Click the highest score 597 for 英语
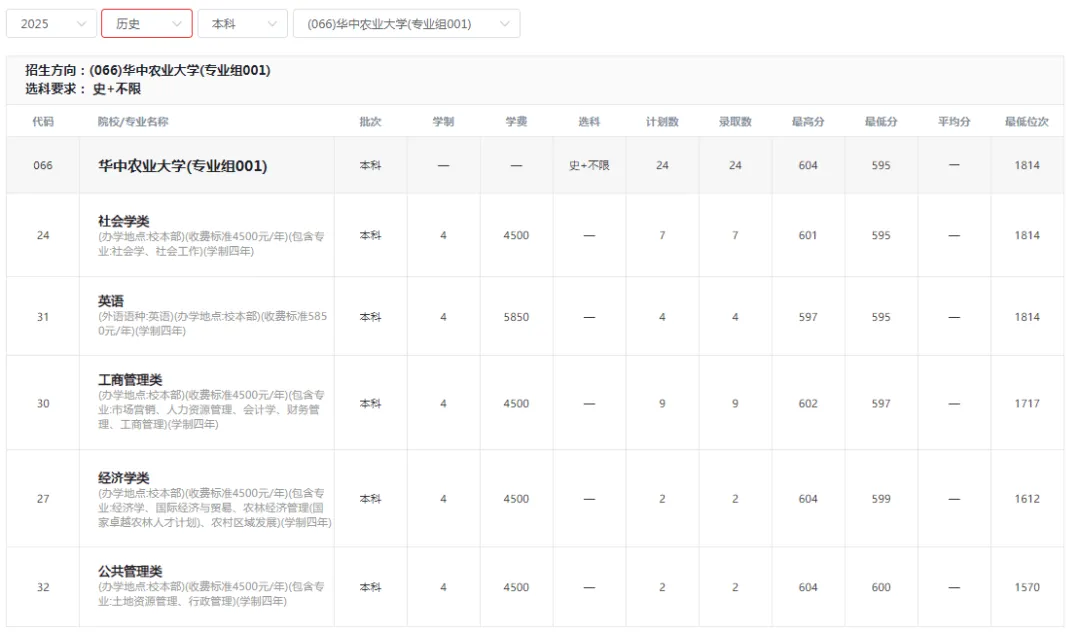Image resolution: width=1080 pixels, height=632 pixels. 809,317
